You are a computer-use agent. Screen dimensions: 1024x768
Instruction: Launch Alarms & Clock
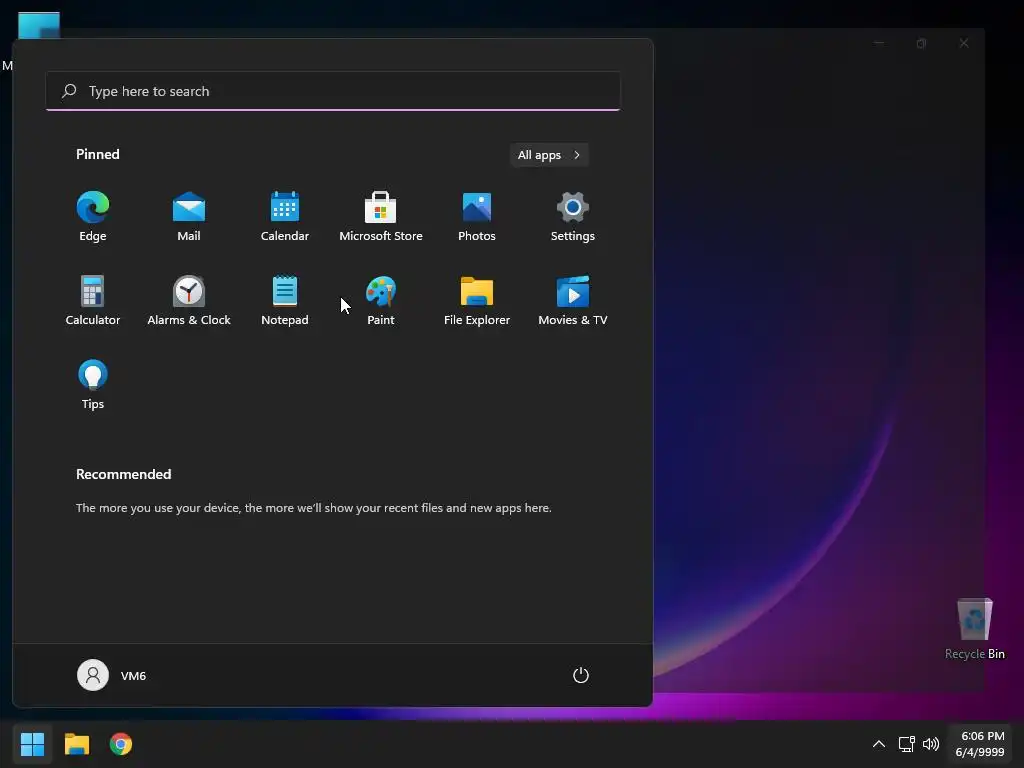[x=189, y=300]
